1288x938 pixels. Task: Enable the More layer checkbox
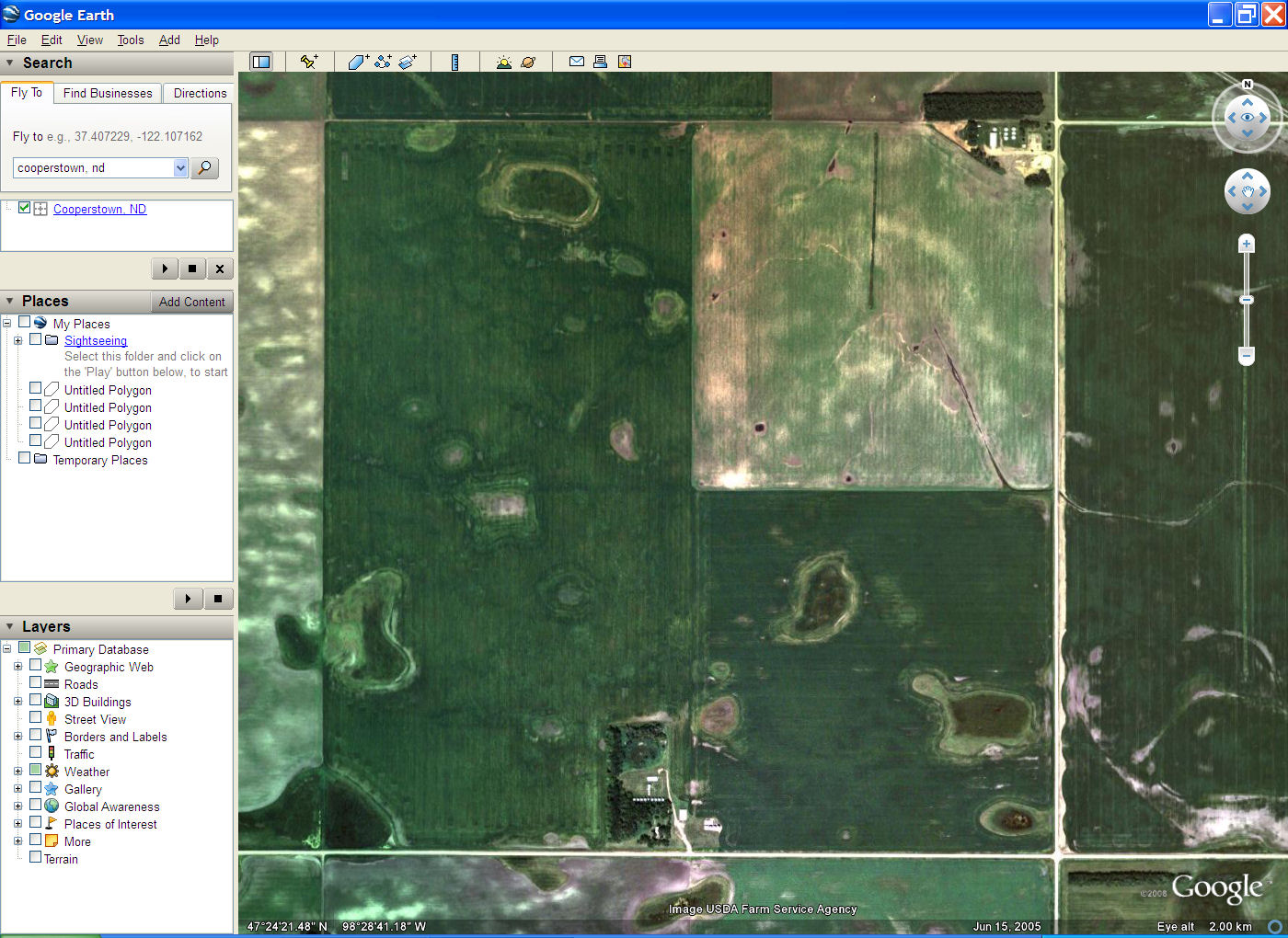(35, 840)
